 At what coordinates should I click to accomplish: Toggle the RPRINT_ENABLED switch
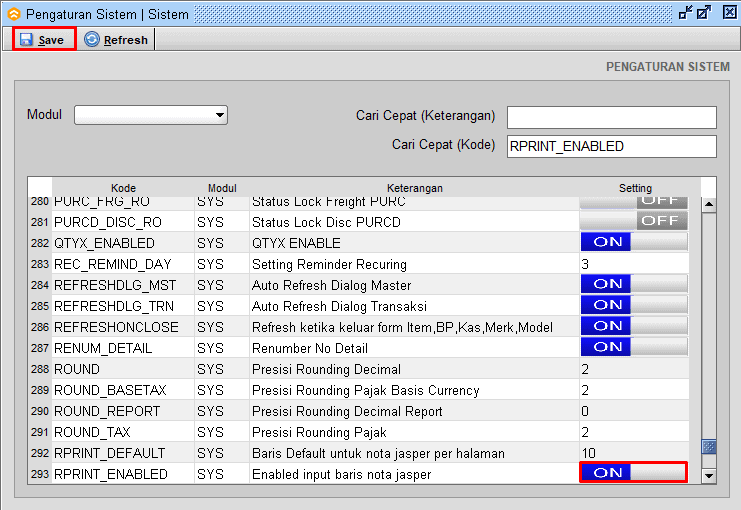pyautogui.click(x=634, y=473)
